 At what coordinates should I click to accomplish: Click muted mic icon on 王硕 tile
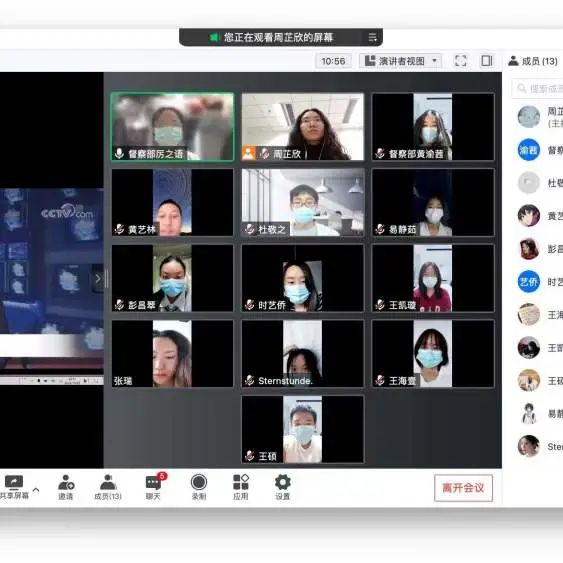(249, 456)
